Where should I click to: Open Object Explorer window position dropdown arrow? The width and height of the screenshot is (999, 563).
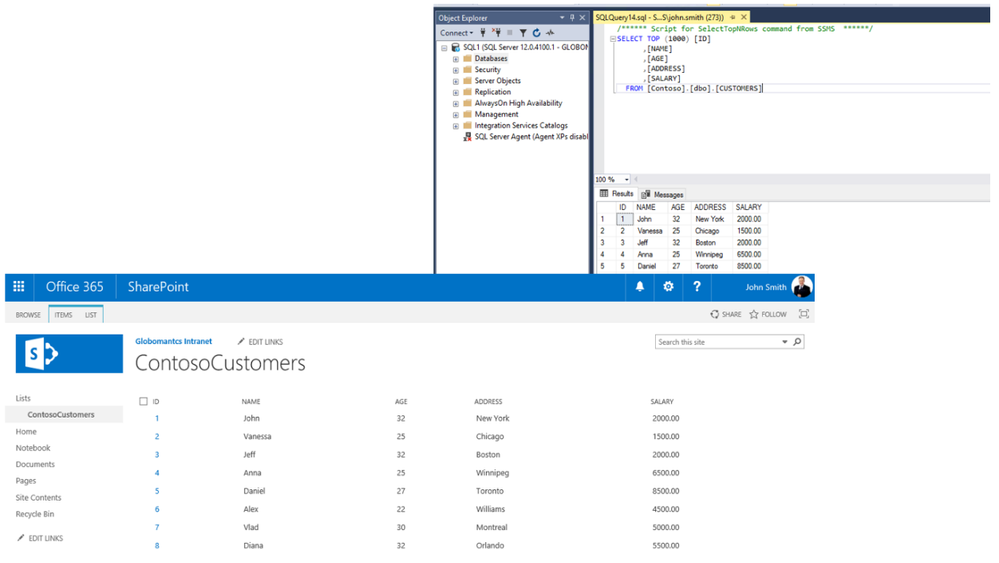tap(562, 18)
